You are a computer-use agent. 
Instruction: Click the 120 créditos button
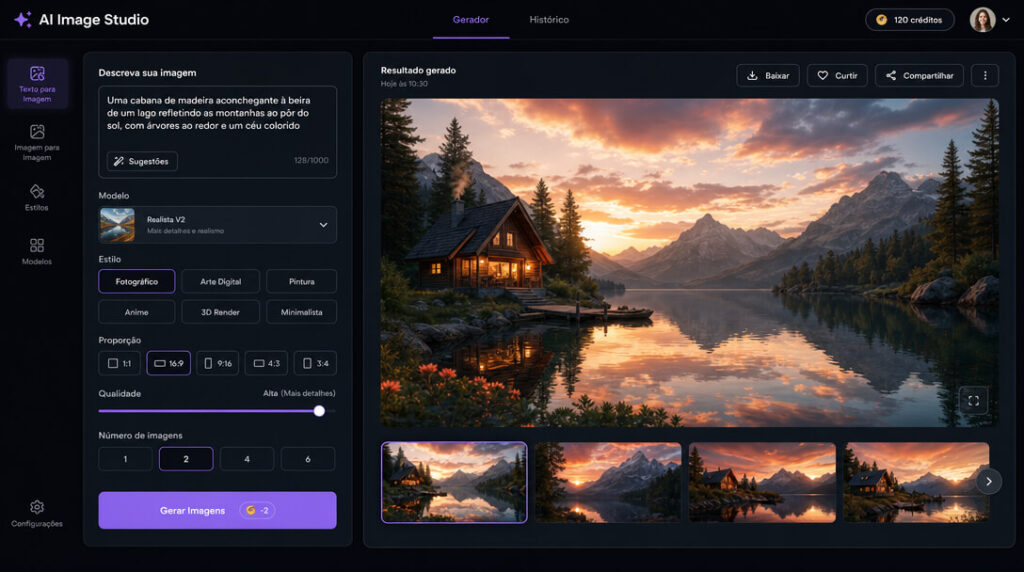coord(910,20)
